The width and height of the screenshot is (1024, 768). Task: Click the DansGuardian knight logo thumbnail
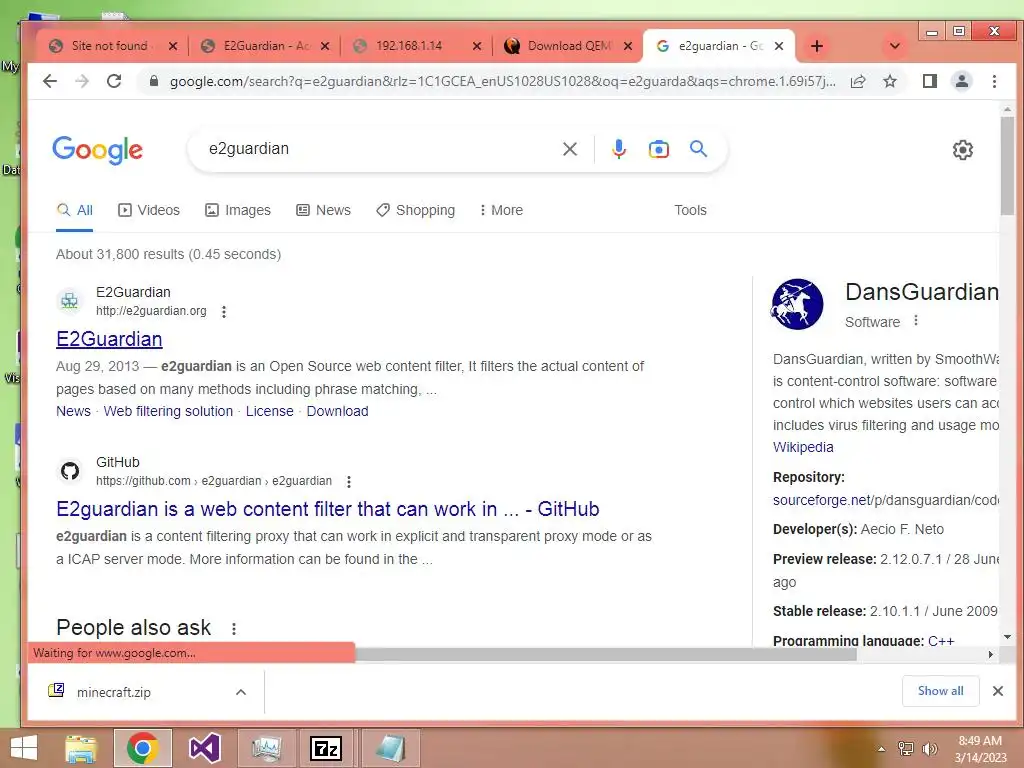[797, 304]
